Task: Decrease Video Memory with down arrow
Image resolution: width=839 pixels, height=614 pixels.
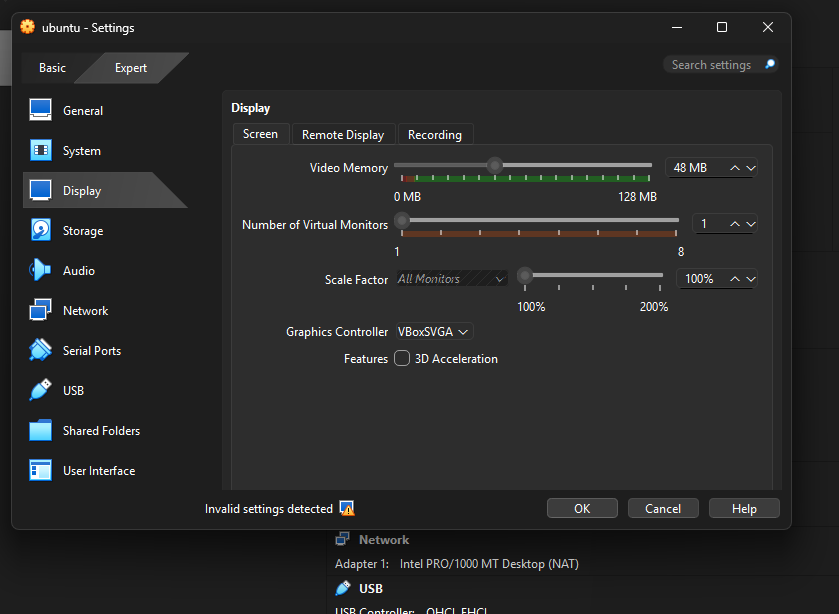Action: pos(751,168)
